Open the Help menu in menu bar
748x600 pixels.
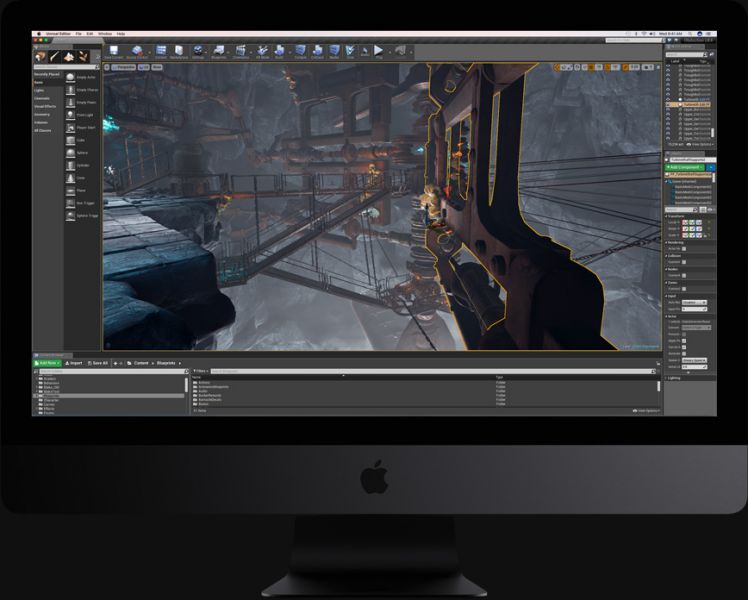pos(121,34)
